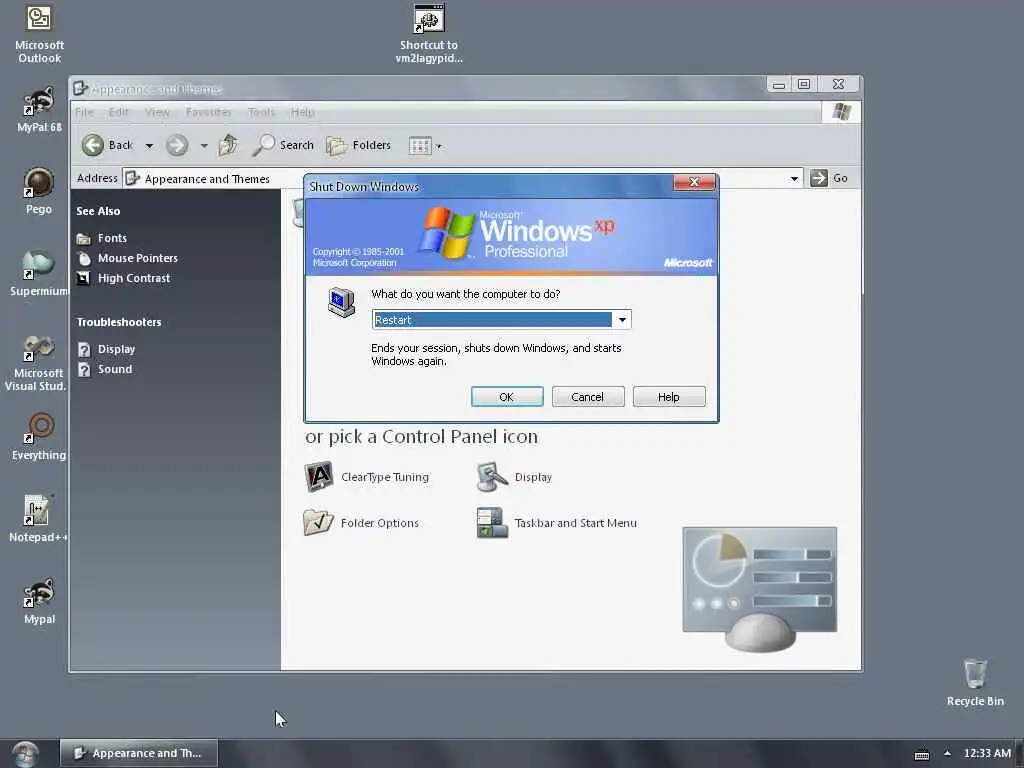Image resolution: width=1024 pixels, height=768 pixels.
Task: Expand the Views dropdown arrow
Action: [x=439, y=146]
